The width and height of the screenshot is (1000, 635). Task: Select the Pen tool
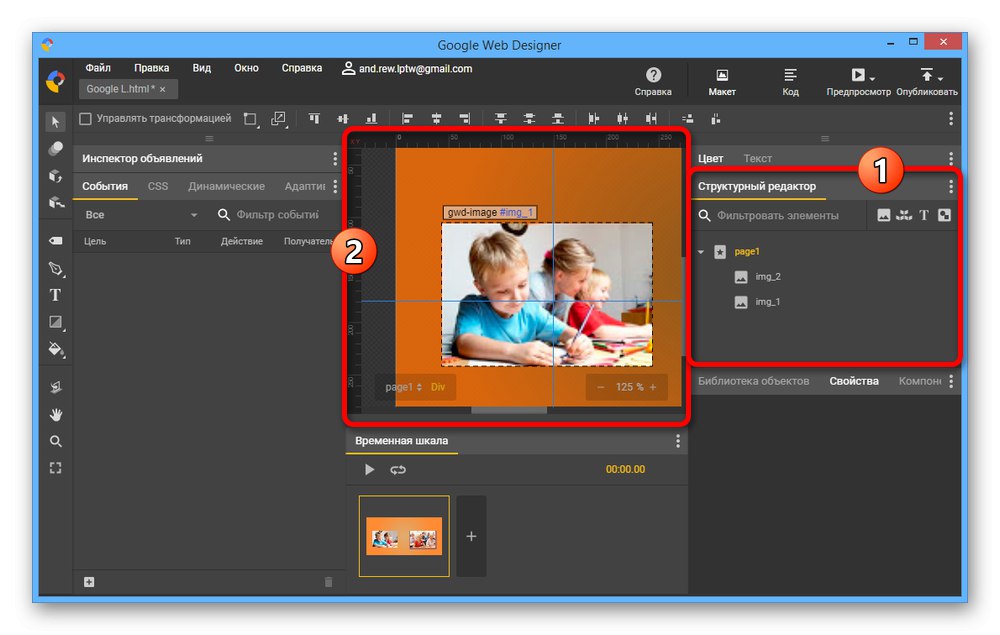pyautogui.click(x=56, y=268)
